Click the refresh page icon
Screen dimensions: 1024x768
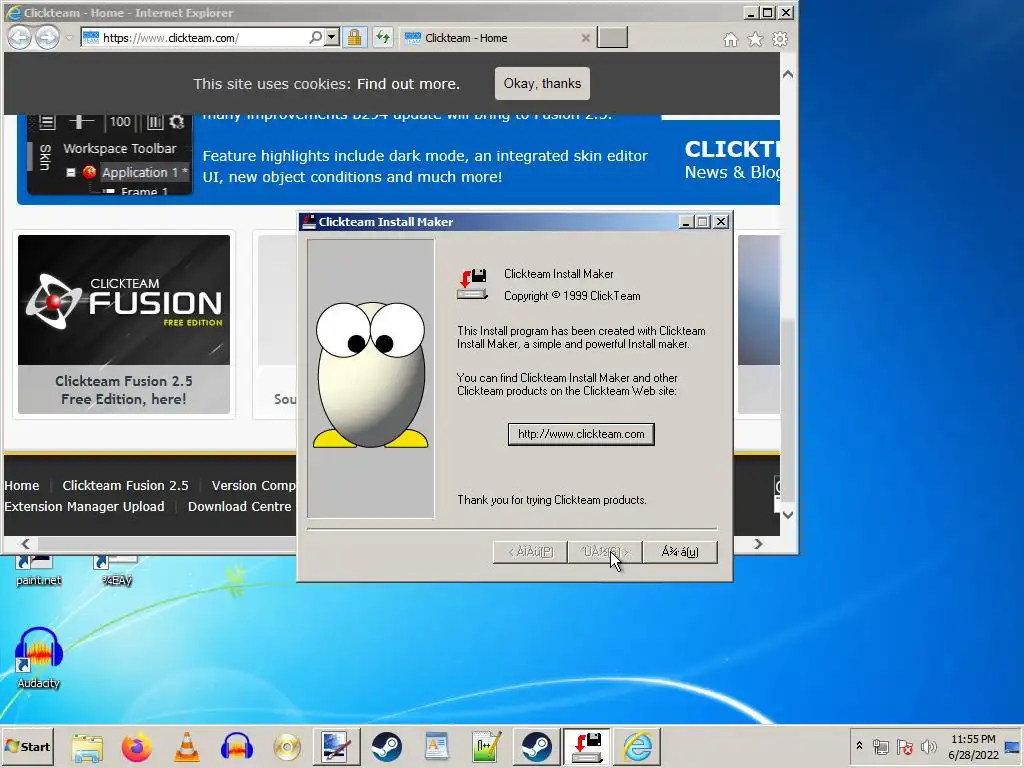coord(383,37)
